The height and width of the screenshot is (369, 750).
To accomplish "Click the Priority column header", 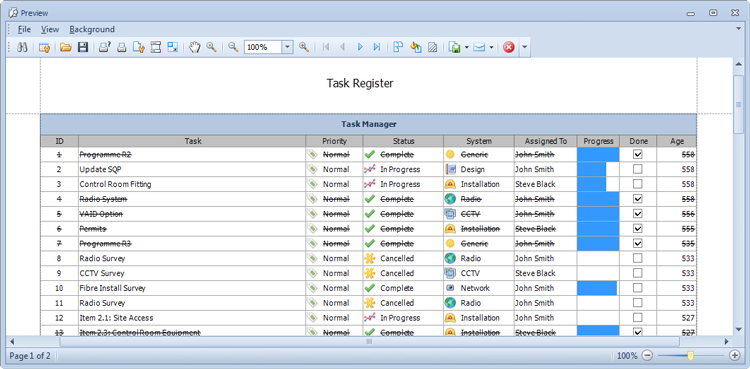I will click(x=334, y=141).
